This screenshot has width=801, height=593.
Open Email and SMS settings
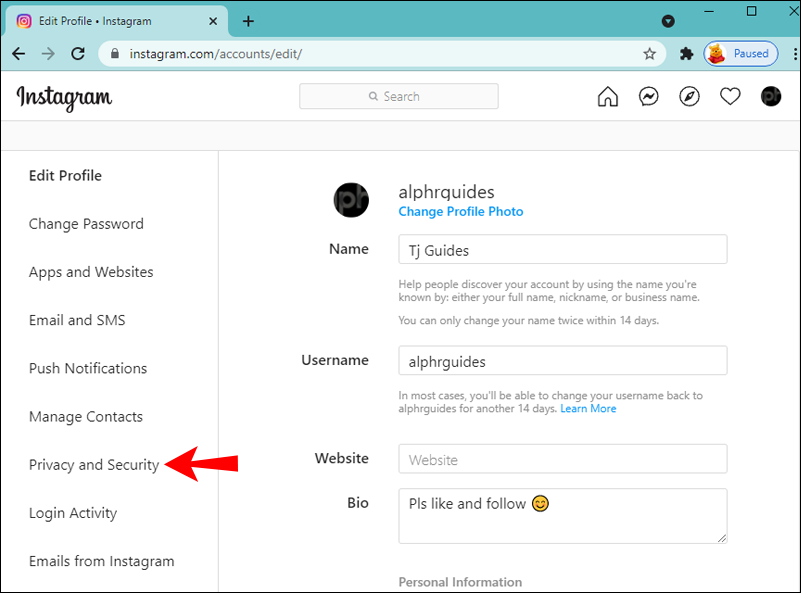tap(77, 320)
